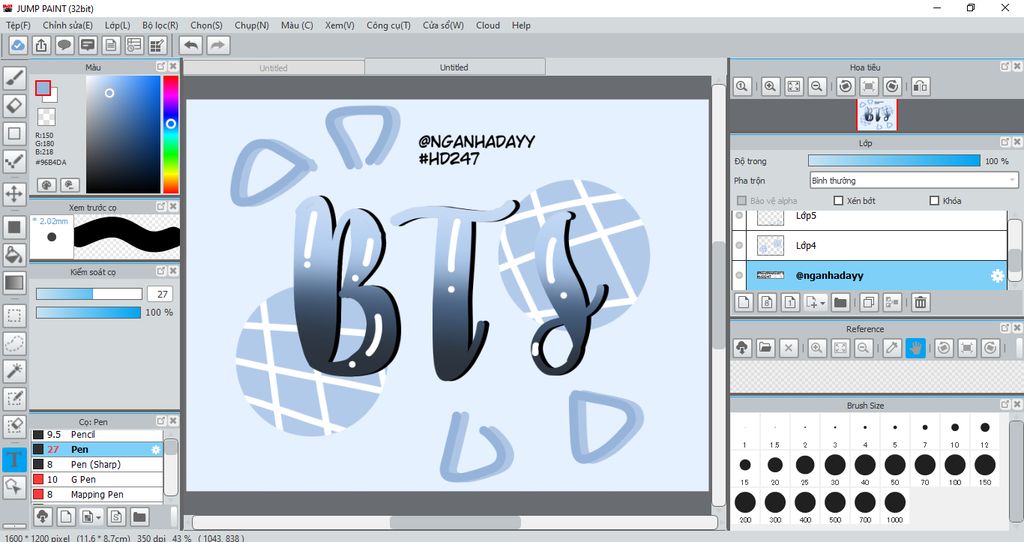Delete layer with the trash icon
Image resolution: width=1024 pixels, height=542 pixels.
920,302
